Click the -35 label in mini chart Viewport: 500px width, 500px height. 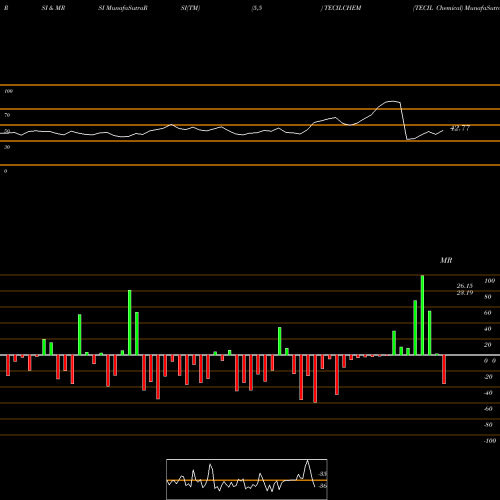click(x=322, y=474)
